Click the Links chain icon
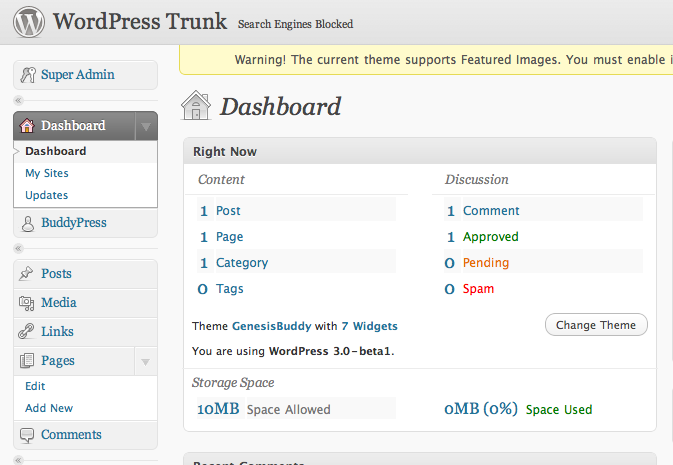Screen dimensions: 673x465 (26, 331)
